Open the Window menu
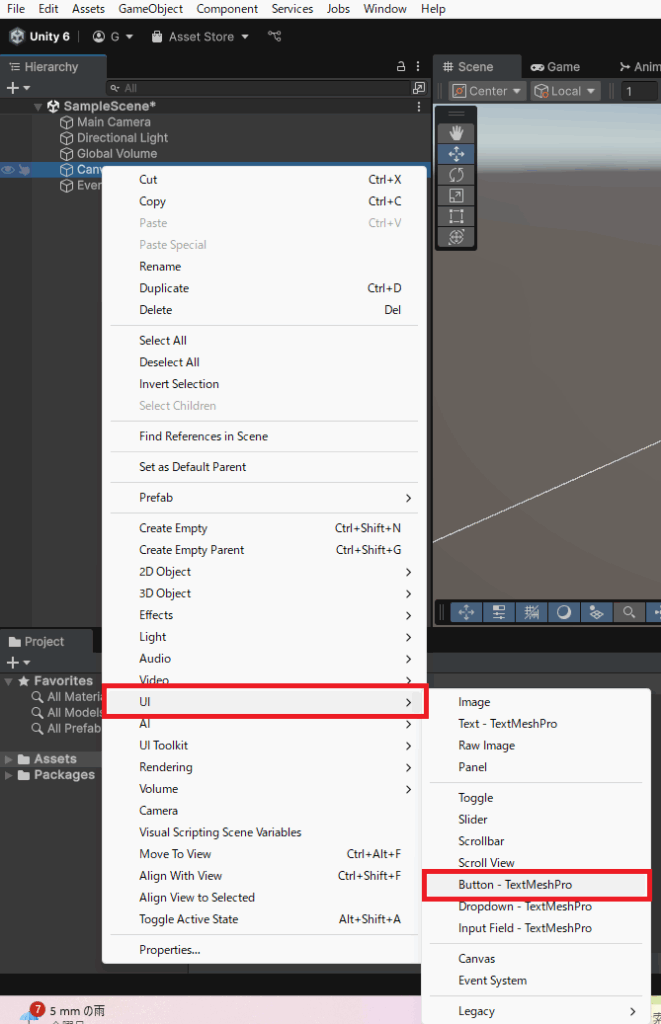The image size is (661, 1024). coord(385,8)
